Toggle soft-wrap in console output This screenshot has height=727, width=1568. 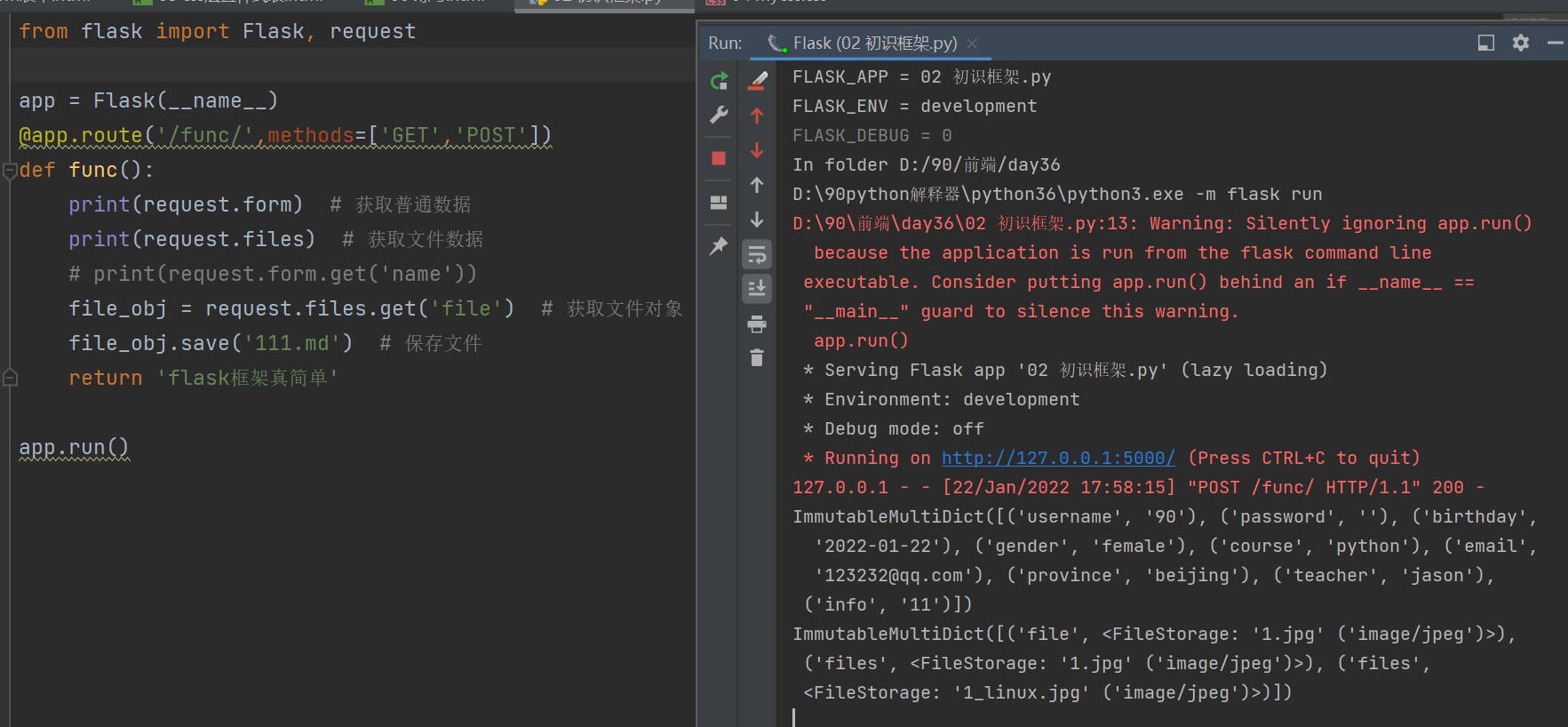[x=757, y=255]
